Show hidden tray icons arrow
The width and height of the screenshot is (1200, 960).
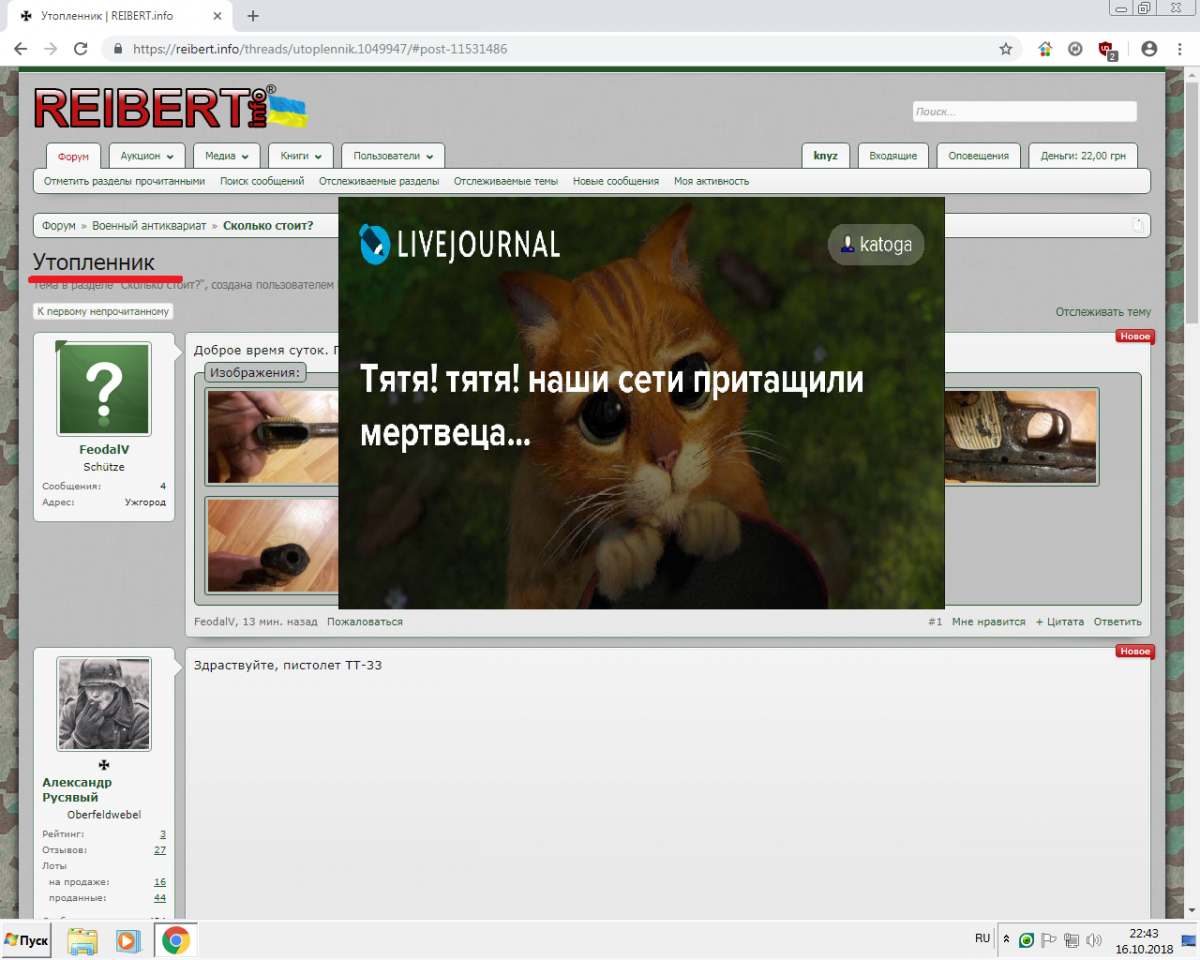pyautogui.click(x=1006, y=940)
